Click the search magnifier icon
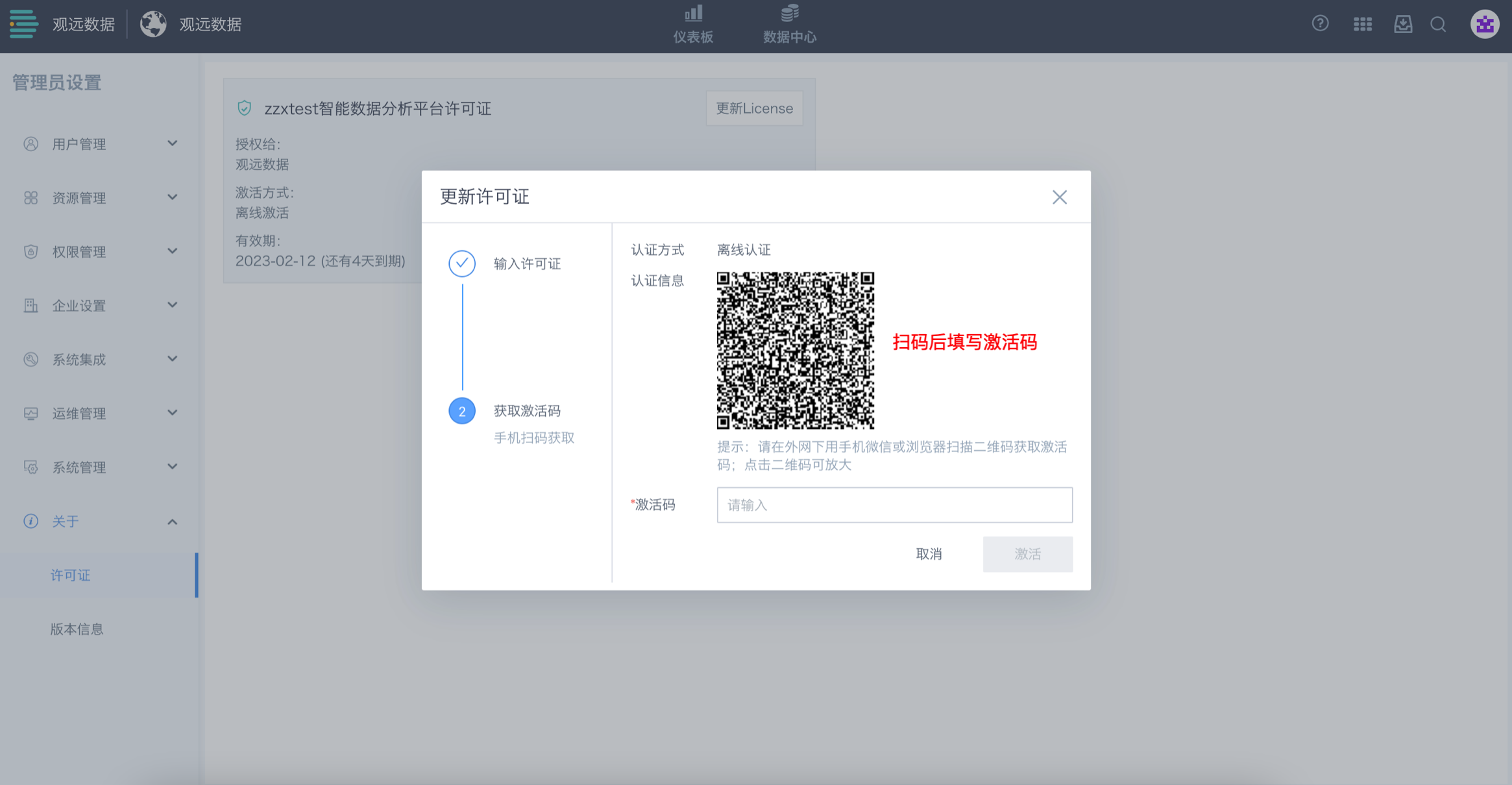Image resolution: width=1512 pixels, height=785 pixels. (1438, 24)
